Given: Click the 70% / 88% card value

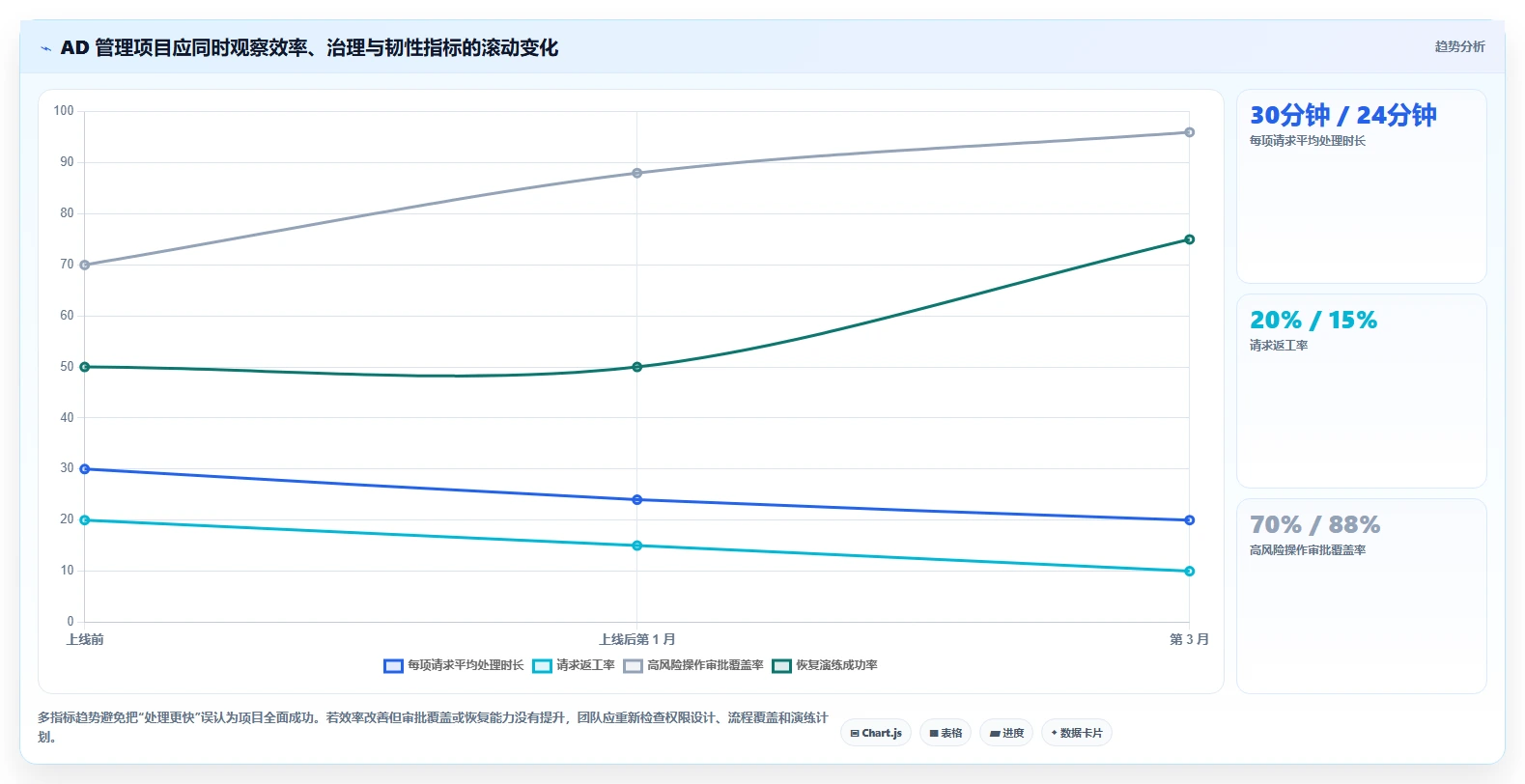Looking at the screenshot, I should pos(1314,524).
